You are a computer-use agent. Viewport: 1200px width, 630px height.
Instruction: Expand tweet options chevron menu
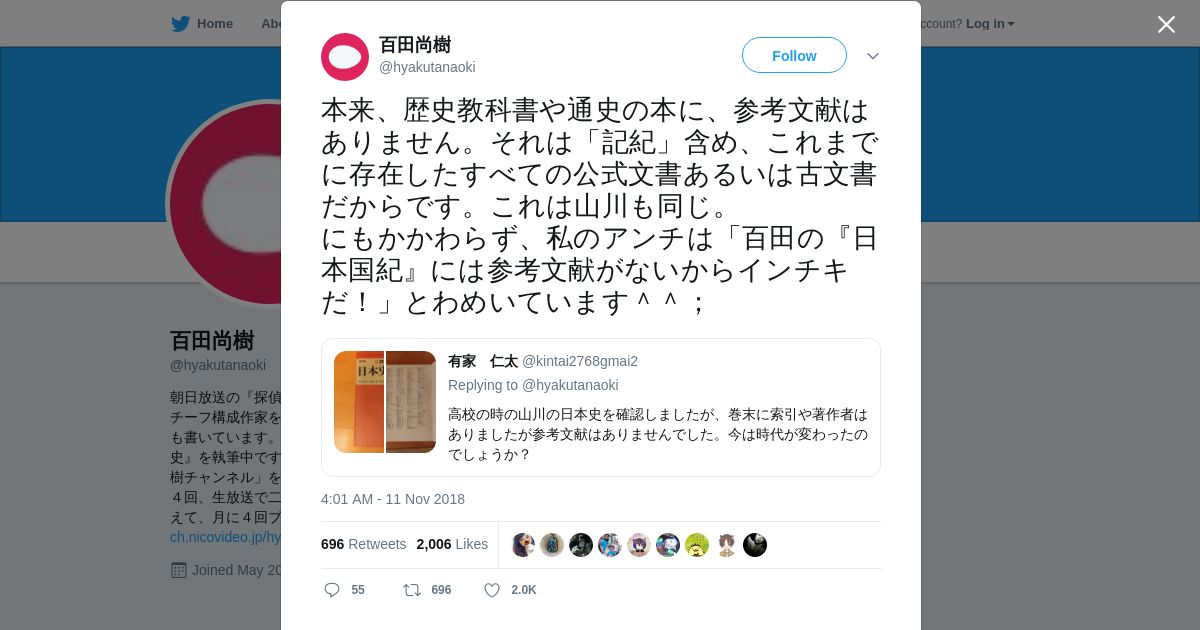pyautogui.click(x=873, y=56)
